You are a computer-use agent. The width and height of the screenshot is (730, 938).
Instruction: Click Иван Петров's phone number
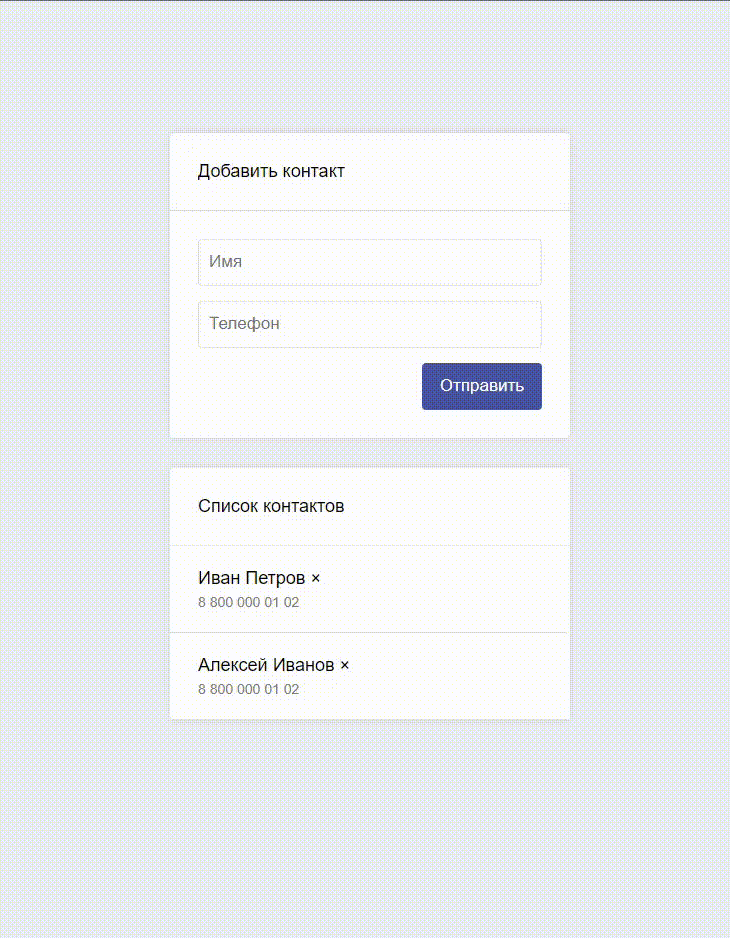(x=248, y=602)
